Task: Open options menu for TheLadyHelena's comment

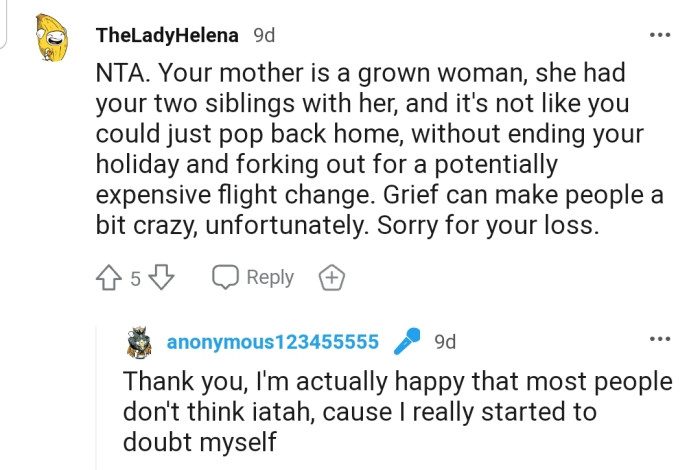Action: [660, 36]
